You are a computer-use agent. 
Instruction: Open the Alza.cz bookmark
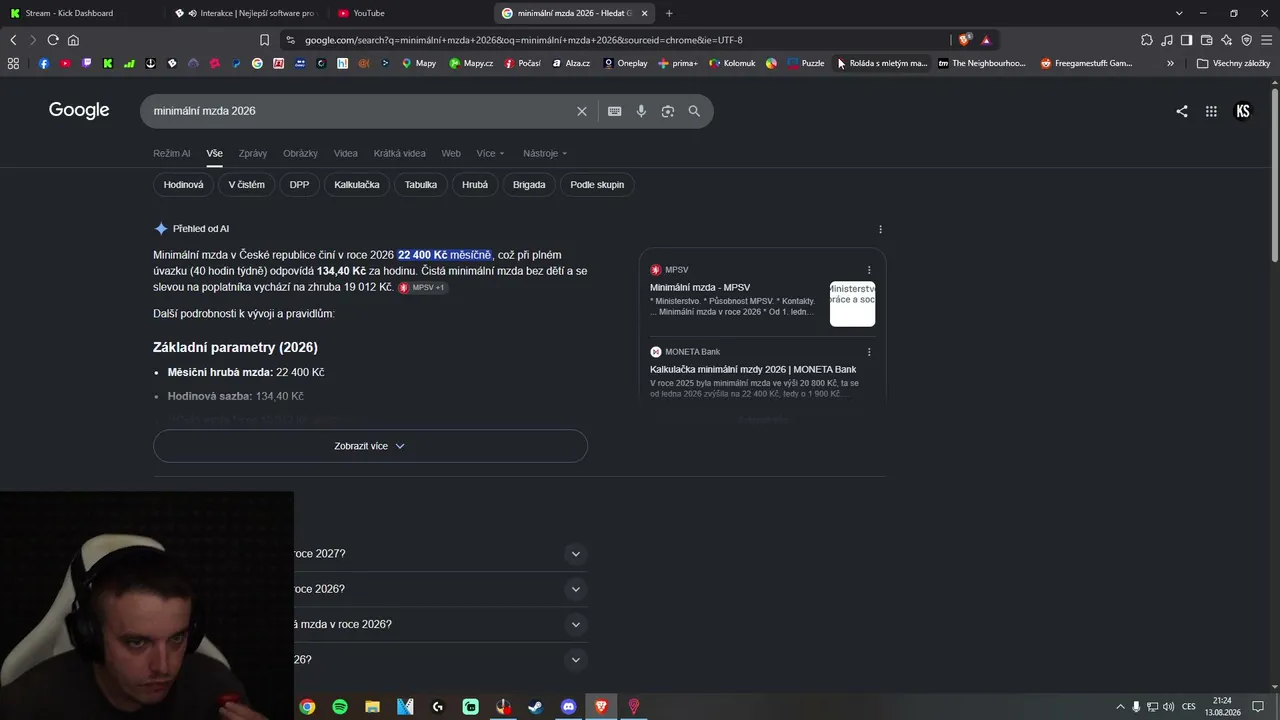click(x=571, y=63)
